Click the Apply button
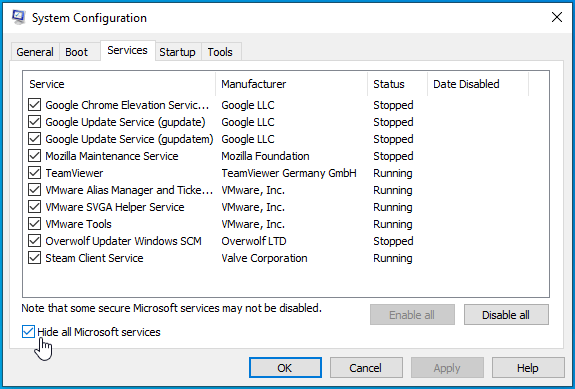The width and height of the screenshot is (575, 389). pos(447,368)
